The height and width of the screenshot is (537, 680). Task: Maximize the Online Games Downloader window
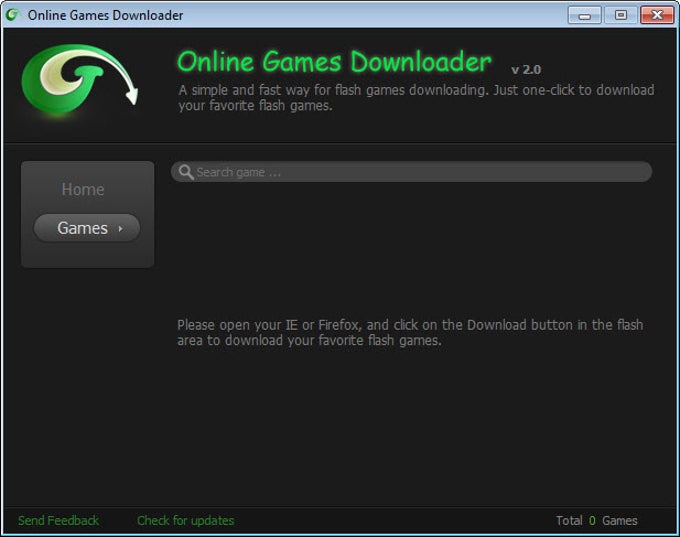coord(621,15)
